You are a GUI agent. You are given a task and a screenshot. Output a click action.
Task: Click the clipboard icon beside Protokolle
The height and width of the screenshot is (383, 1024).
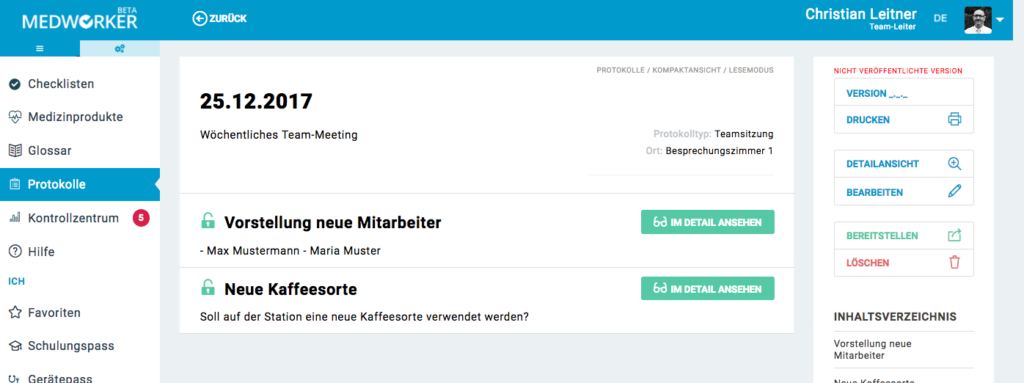[14, 184]
